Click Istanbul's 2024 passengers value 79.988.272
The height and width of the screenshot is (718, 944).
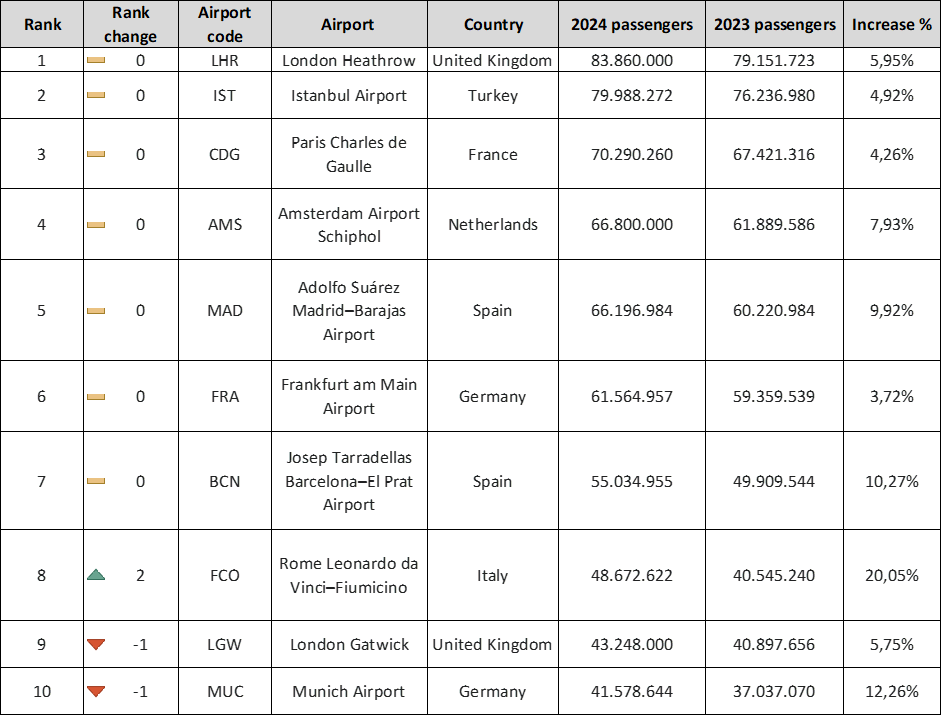coord(632,96)
